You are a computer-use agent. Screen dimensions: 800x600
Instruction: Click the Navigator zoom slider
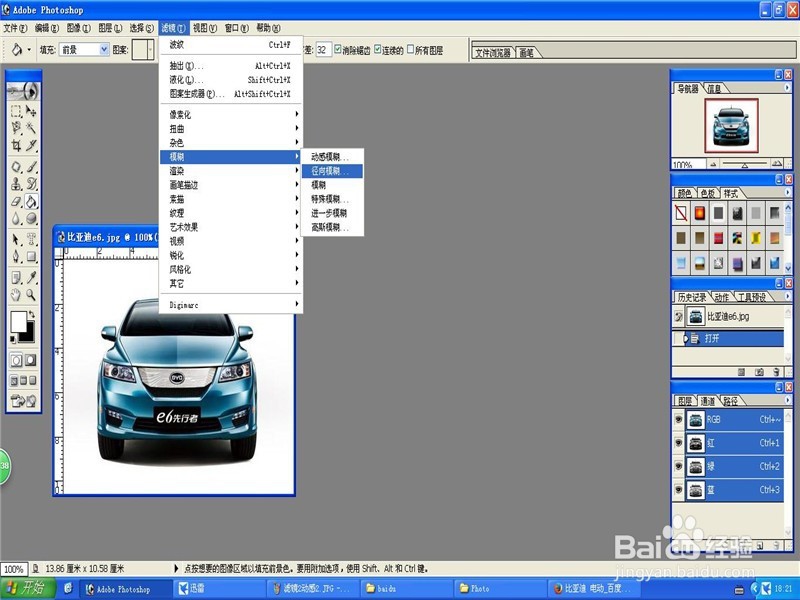coord(745,164)
